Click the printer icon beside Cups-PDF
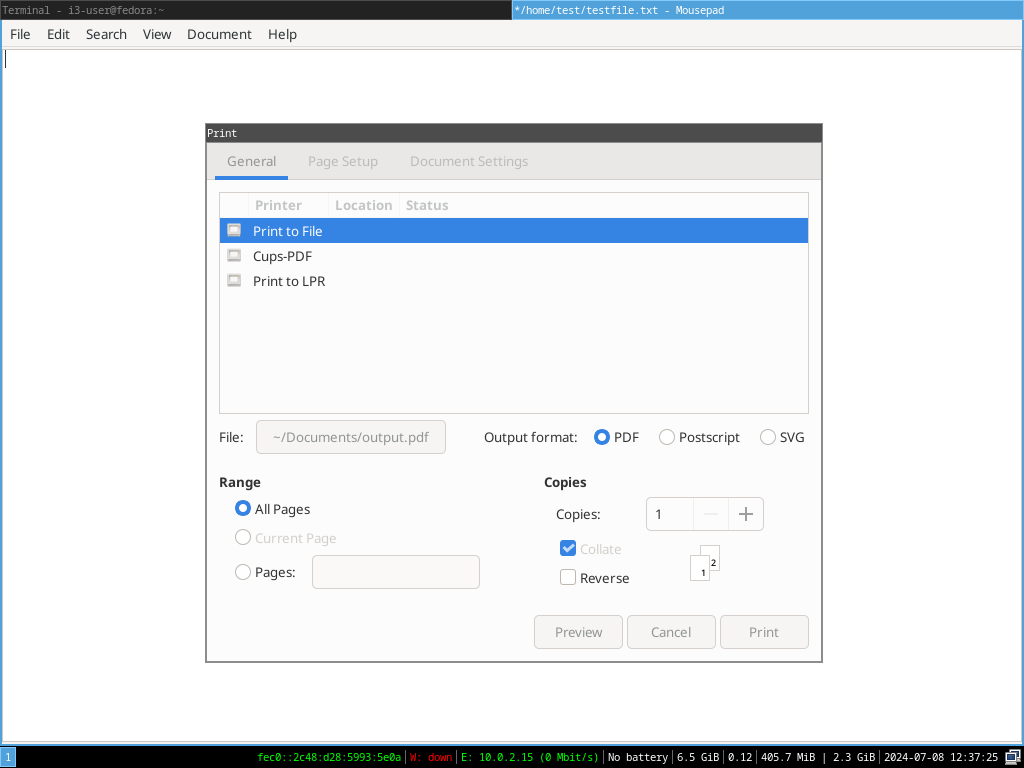Screen dimensions: 1024x768 pos(234,255)
